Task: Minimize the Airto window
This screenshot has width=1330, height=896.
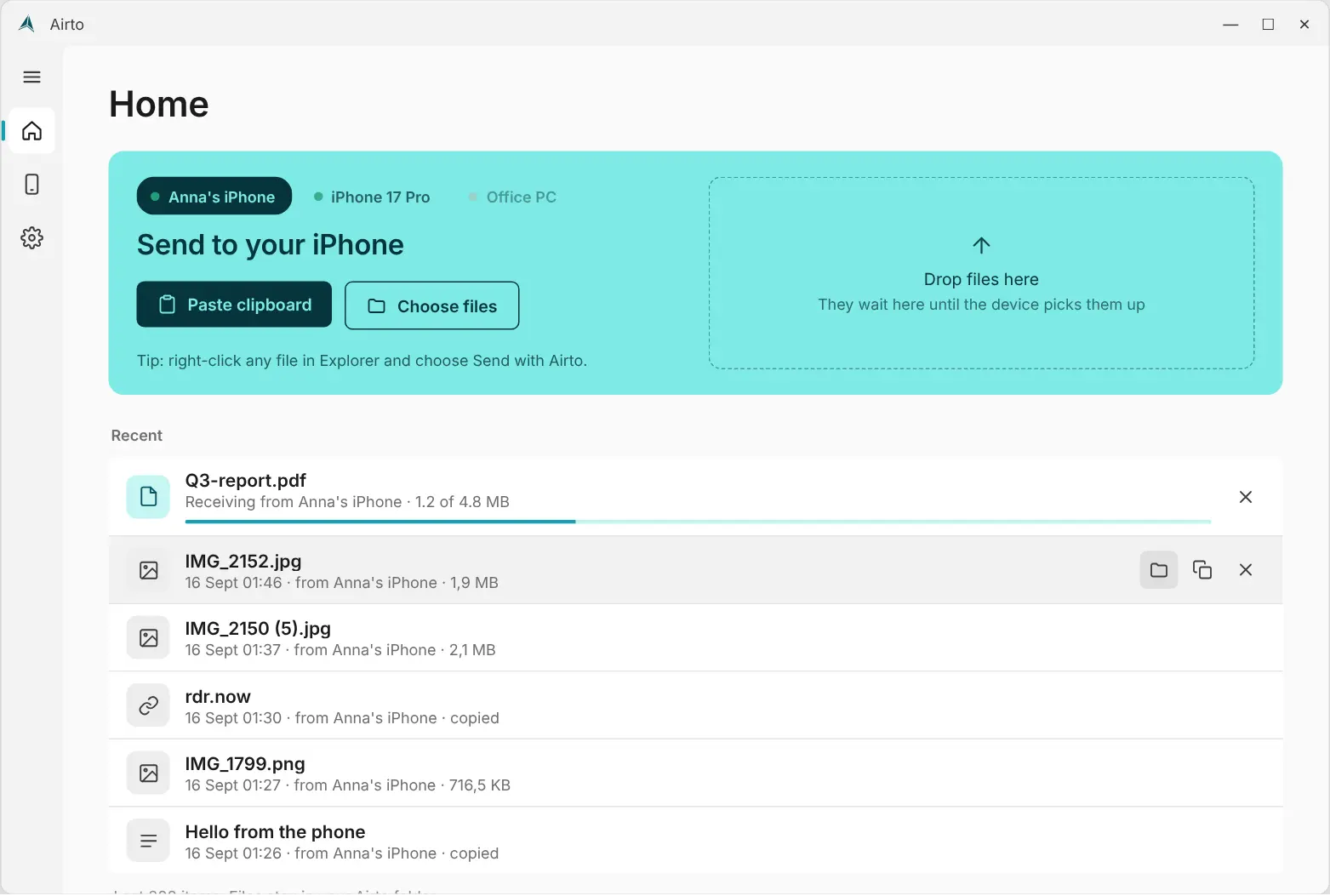Action: pyautogui.click(x=1230, y=25)
